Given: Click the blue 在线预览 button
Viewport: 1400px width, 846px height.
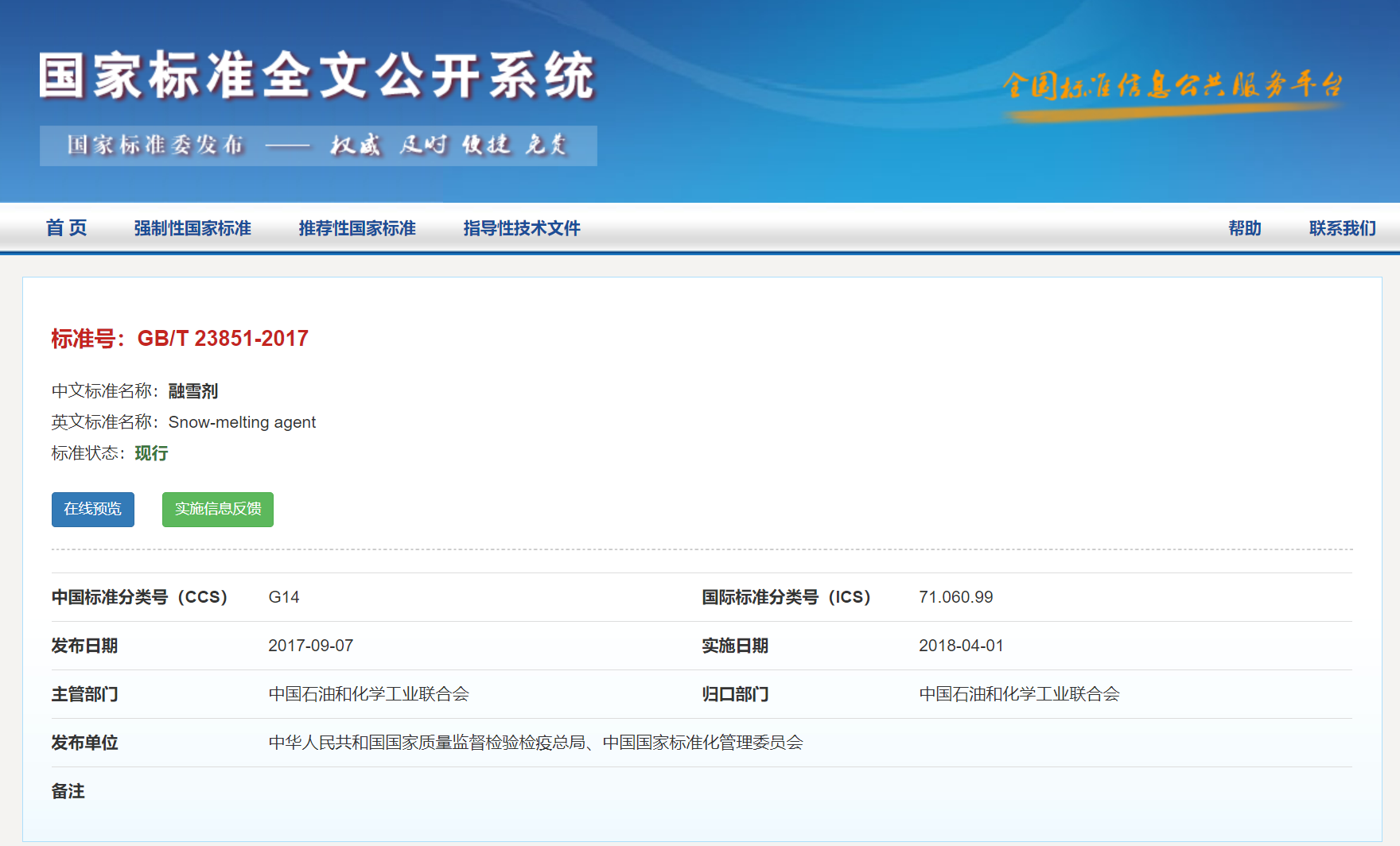Looking at the screenshot, I should (x=93, y=509).
